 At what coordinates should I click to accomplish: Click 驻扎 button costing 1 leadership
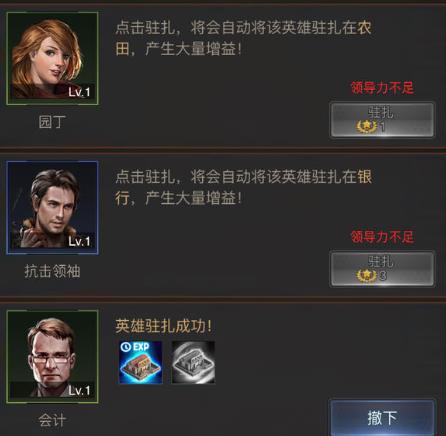pos(382,120)
